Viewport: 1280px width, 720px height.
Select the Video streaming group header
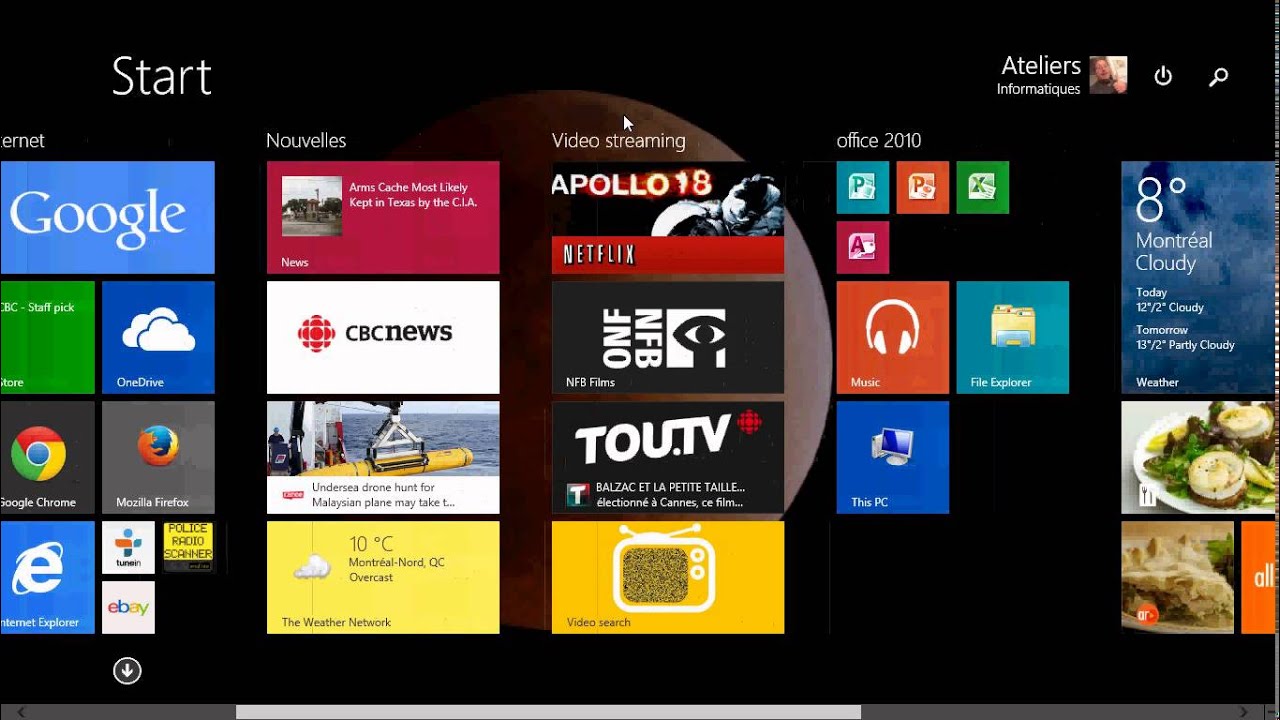point(619,141)
